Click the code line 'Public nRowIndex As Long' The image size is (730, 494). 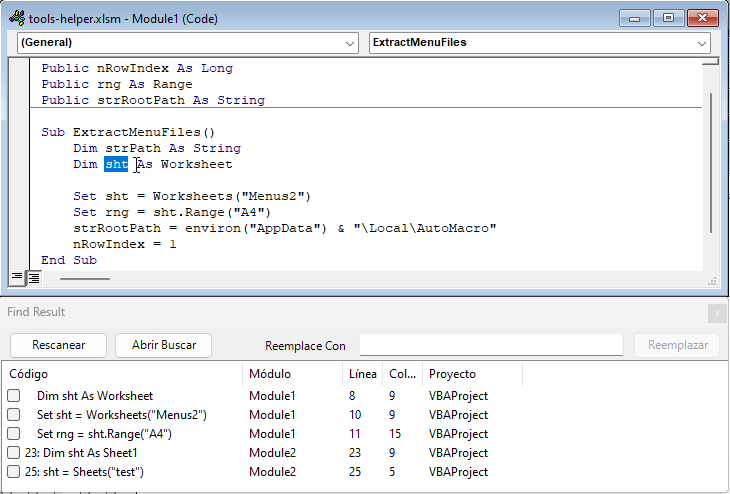(x=137, y=68)
